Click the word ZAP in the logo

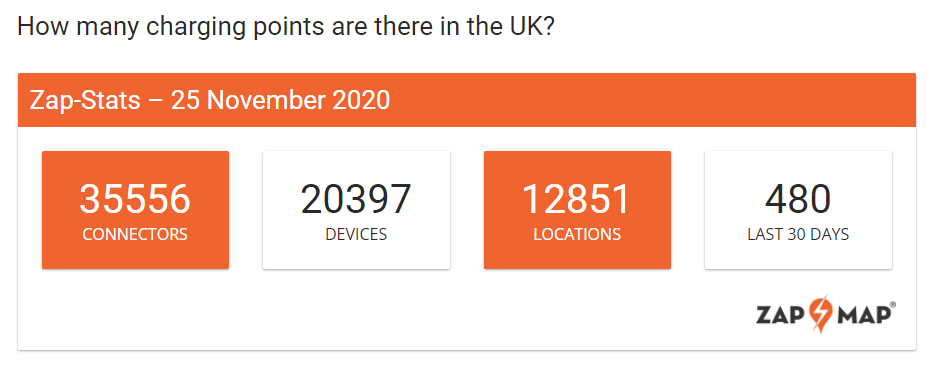pyautogui.click(x=783, y=315)
